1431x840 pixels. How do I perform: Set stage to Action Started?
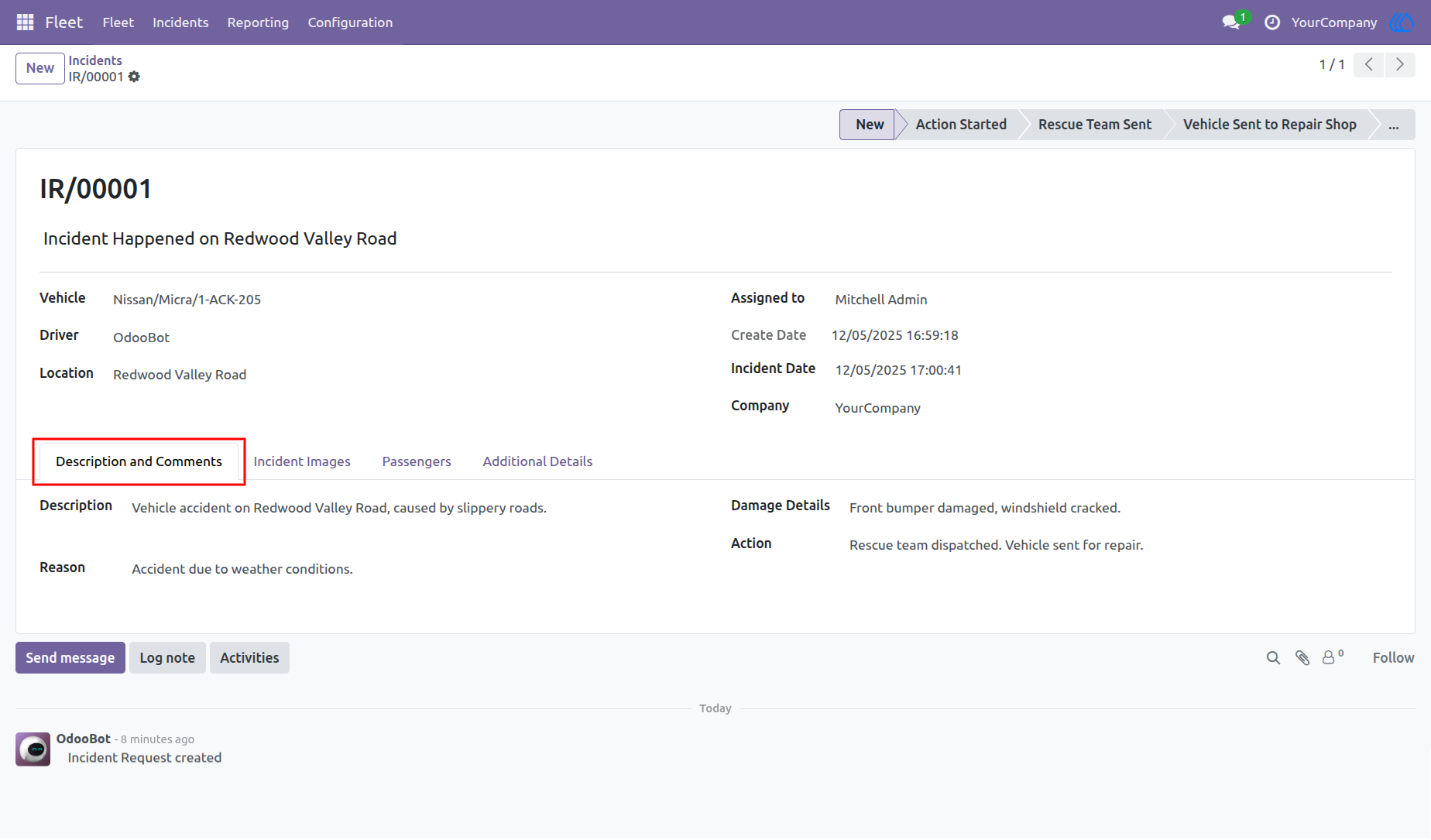[x=961, y=125]
